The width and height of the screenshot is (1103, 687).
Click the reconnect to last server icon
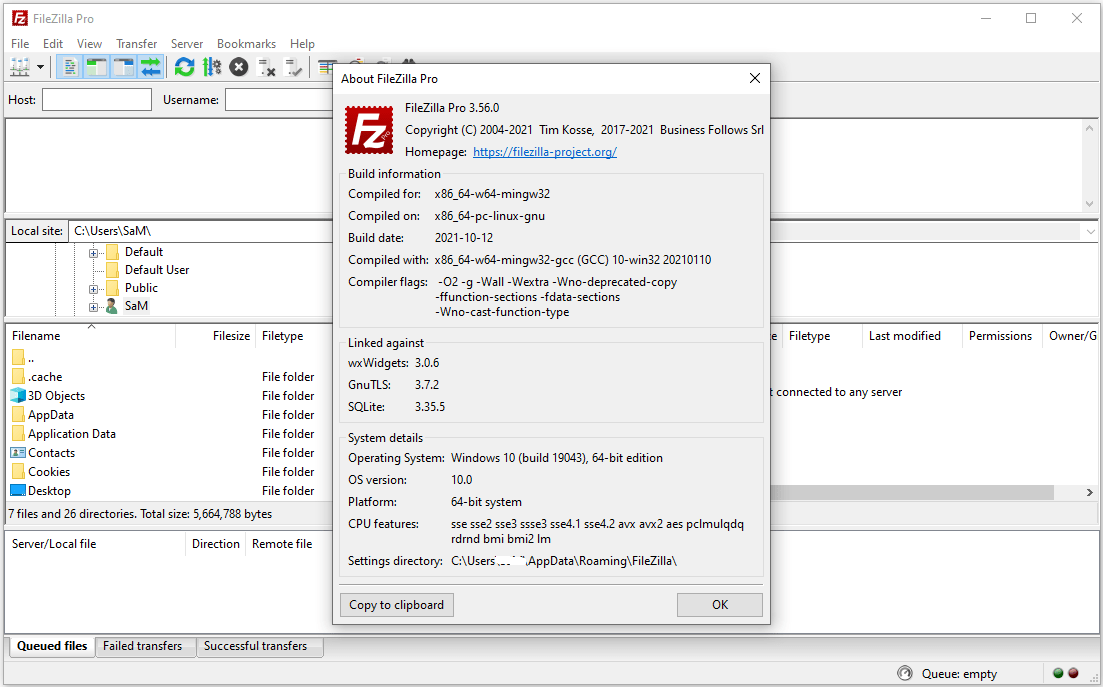[293, 68]
